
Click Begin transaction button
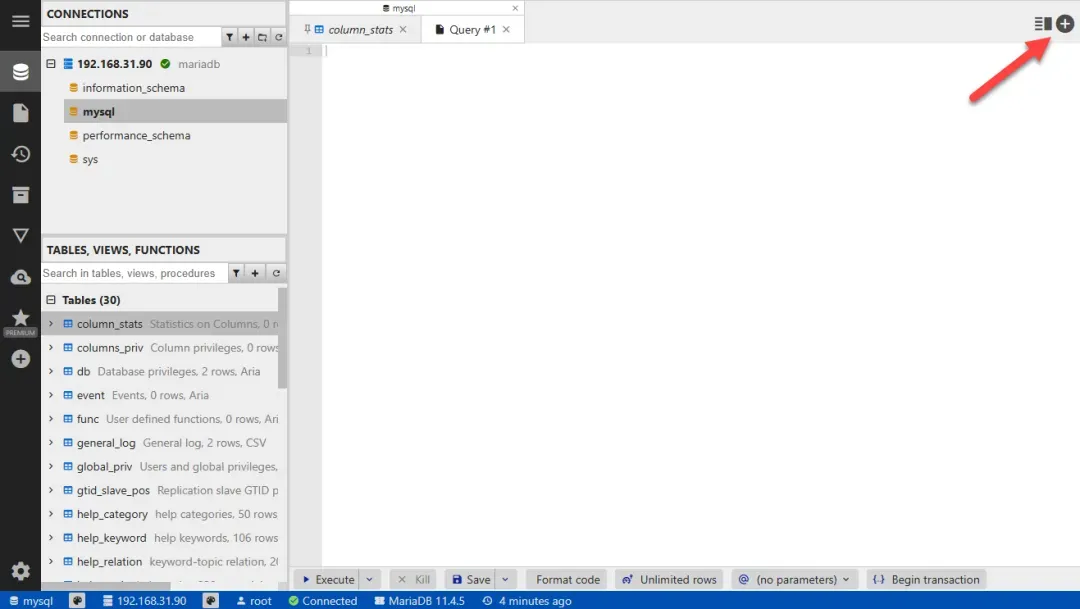[x=926, y=579]
